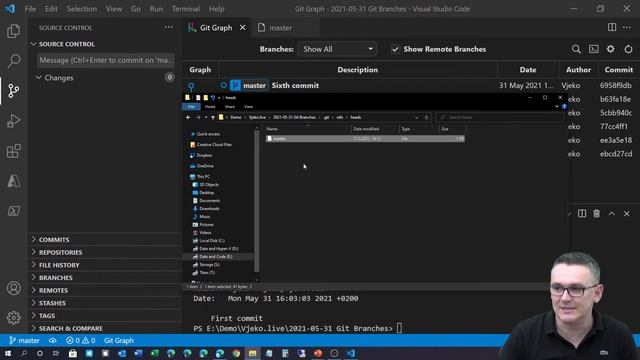Toggle Show Remote Branches checkbox
The height and width of the screenshot is (360, 640).
point(395,49)
